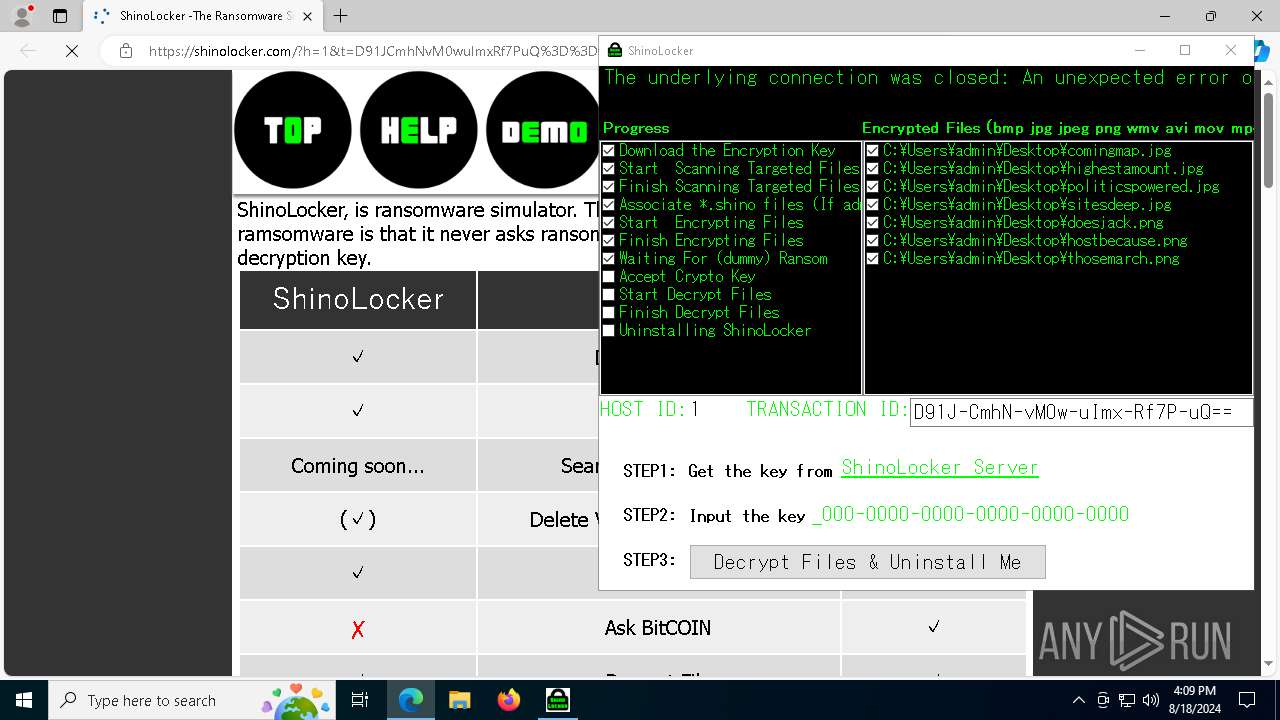Go back in Edge browser
The width and height of the screenshot is (1280, 720).
point(28,51)
